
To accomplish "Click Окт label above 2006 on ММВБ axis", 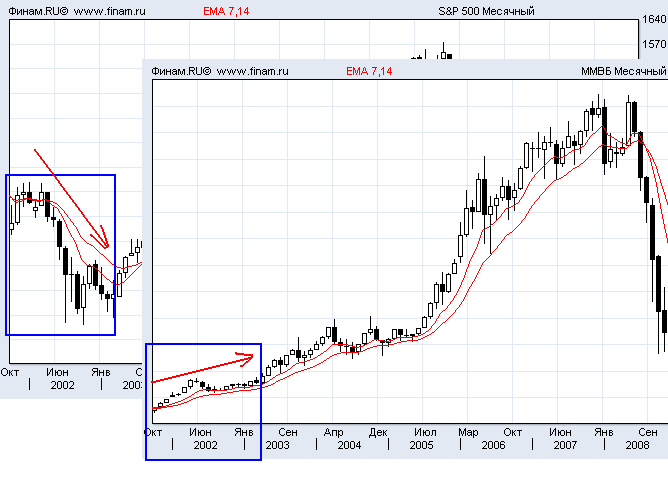I will pos(513,432).
